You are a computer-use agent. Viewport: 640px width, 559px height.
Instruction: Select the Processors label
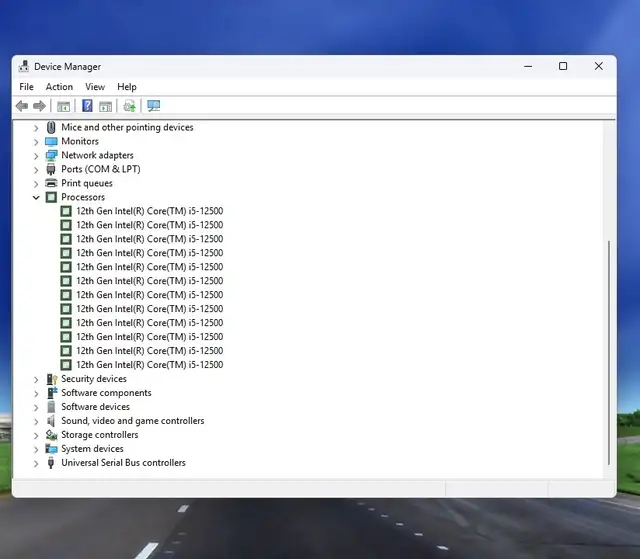click(83, 197)
